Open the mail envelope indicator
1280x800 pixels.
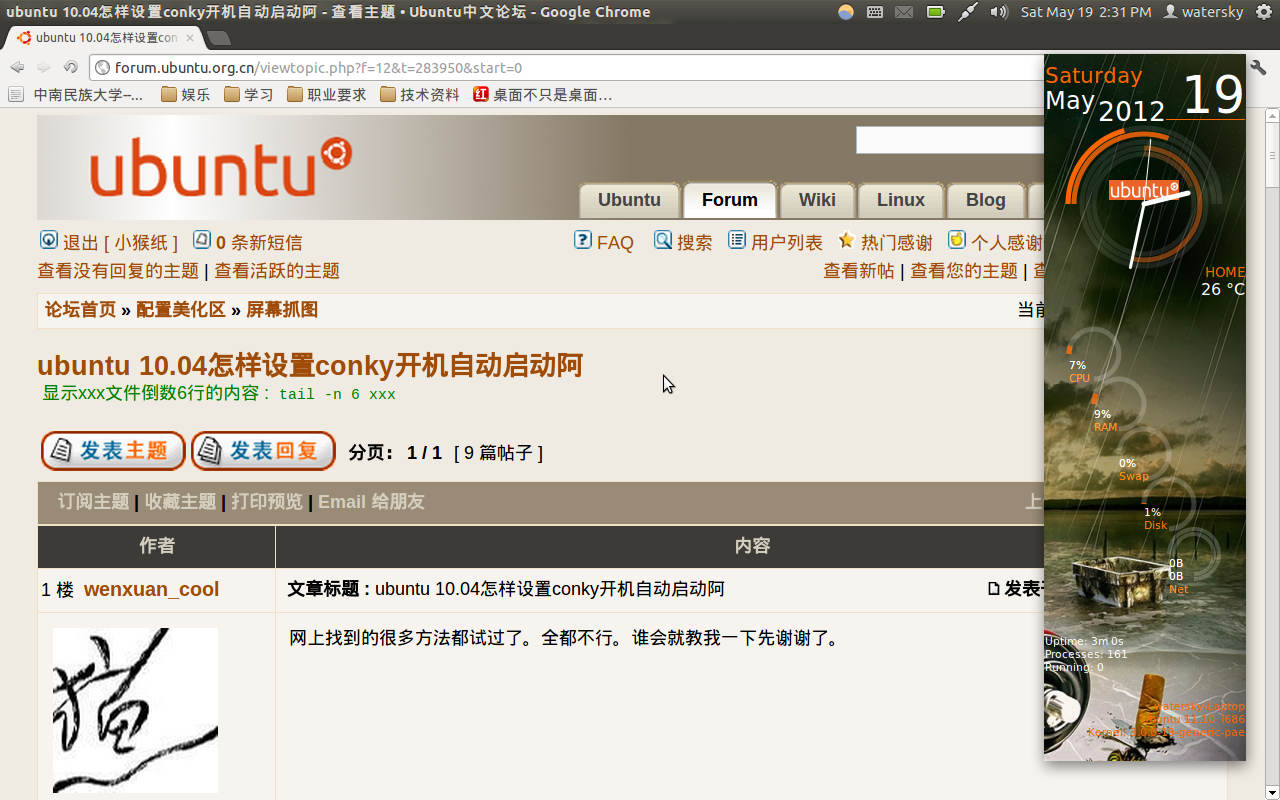pos(904,12)
